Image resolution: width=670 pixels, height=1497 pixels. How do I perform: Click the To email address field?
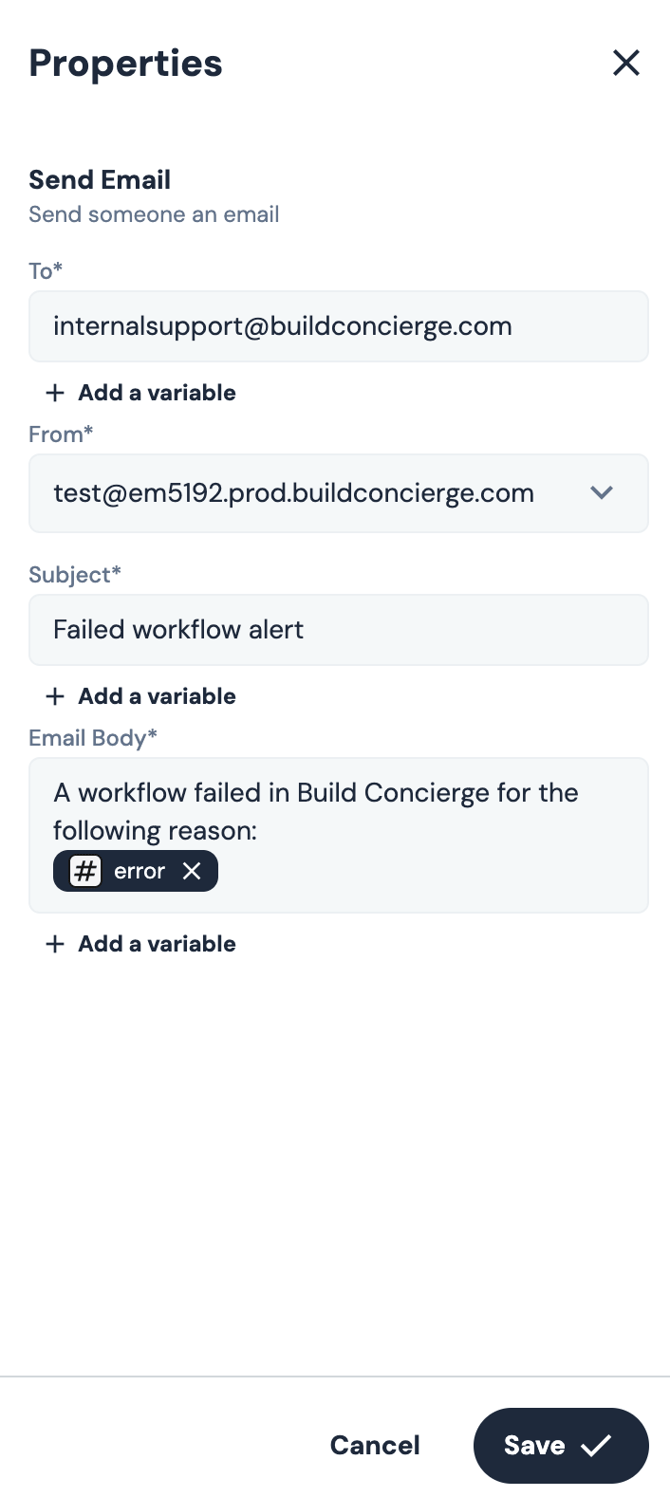pyautogui.click(x=338, y=326)
